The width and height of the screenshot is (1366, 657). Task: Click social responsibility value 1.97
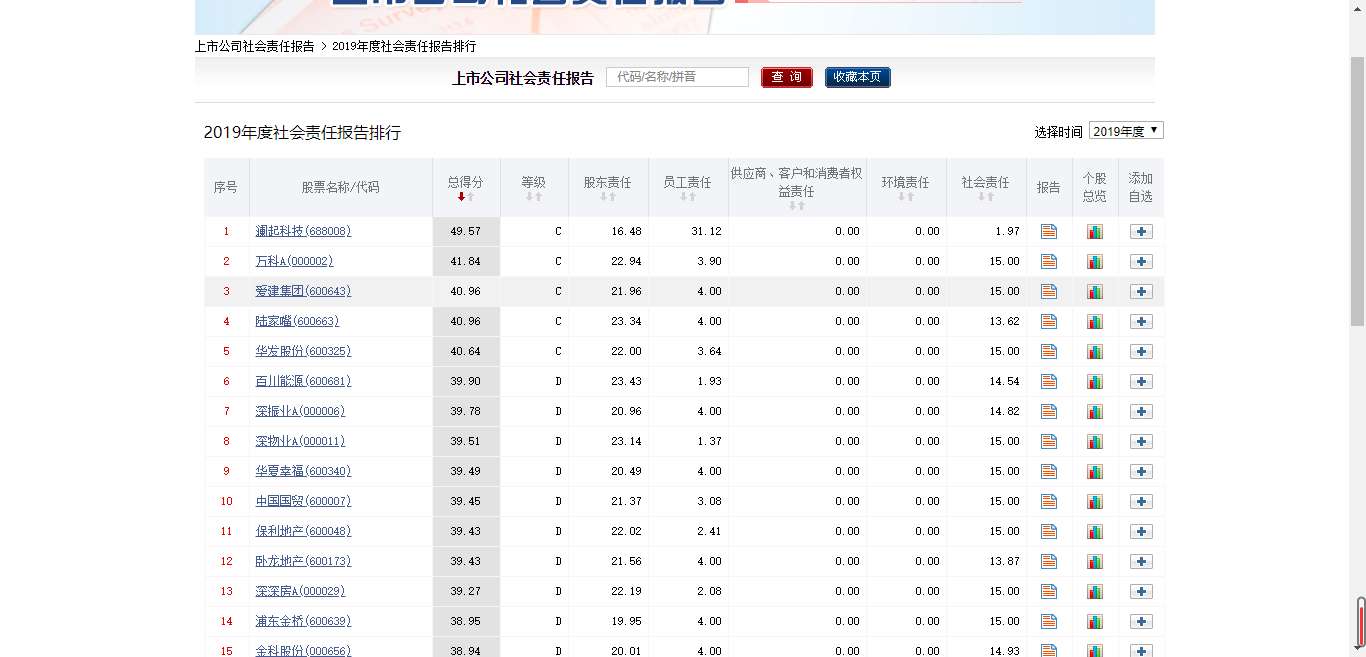1008,231
